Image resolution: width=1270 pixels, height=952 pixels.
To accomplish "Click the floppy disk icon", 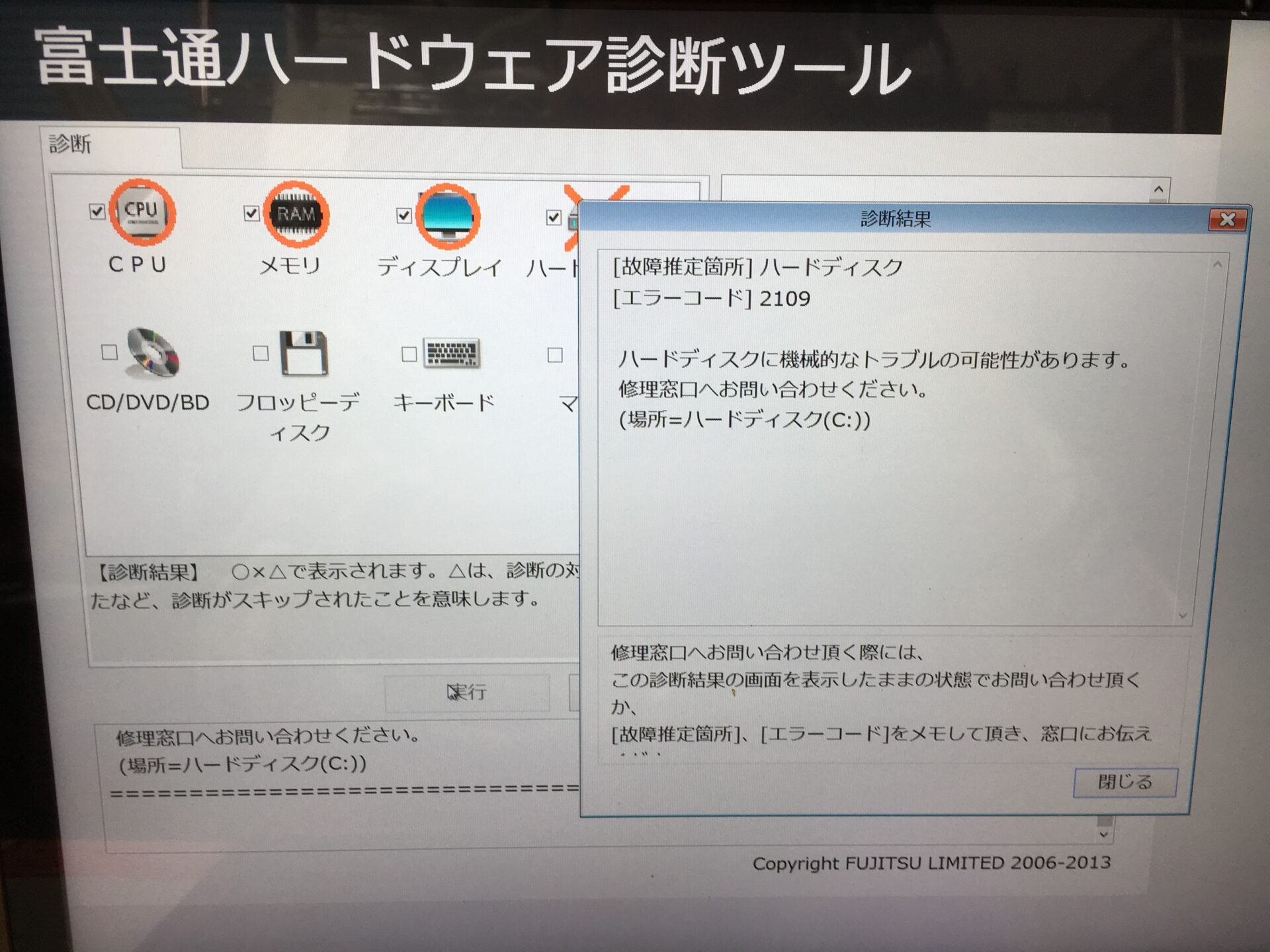I will pyautogui.click(x=304, y=353).
